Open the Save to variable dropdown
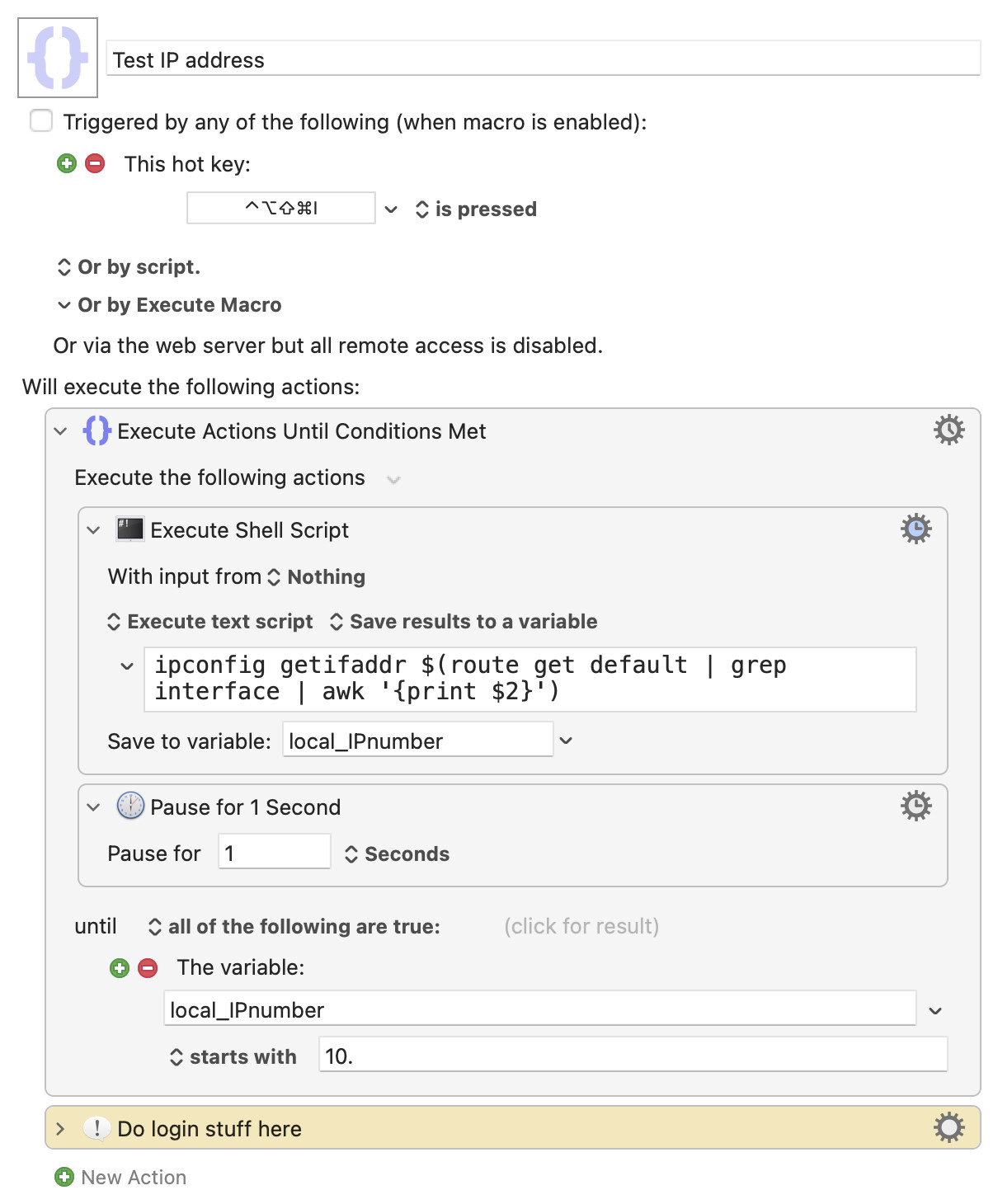 click(x=566, y=741)
